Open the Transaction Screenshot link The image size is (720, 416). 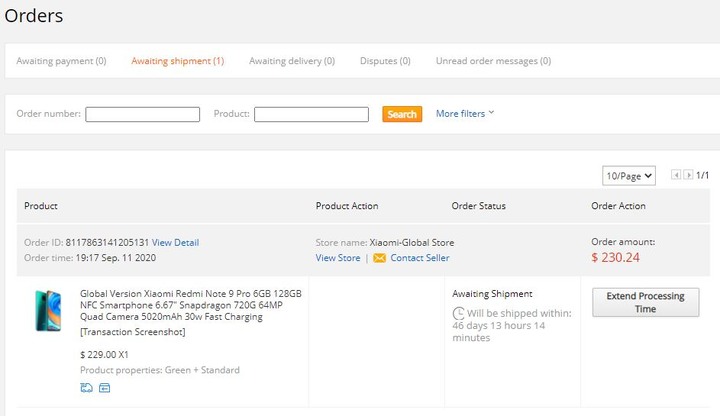133,332
